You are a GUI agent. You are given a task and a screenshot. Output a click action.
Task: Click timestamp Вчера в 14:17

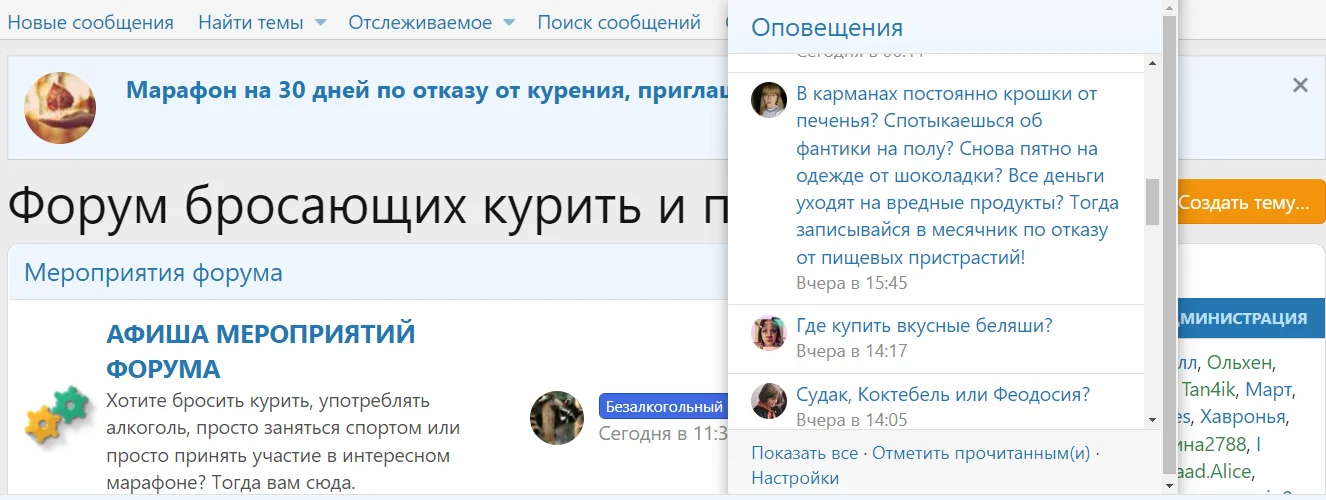[852, 351]
